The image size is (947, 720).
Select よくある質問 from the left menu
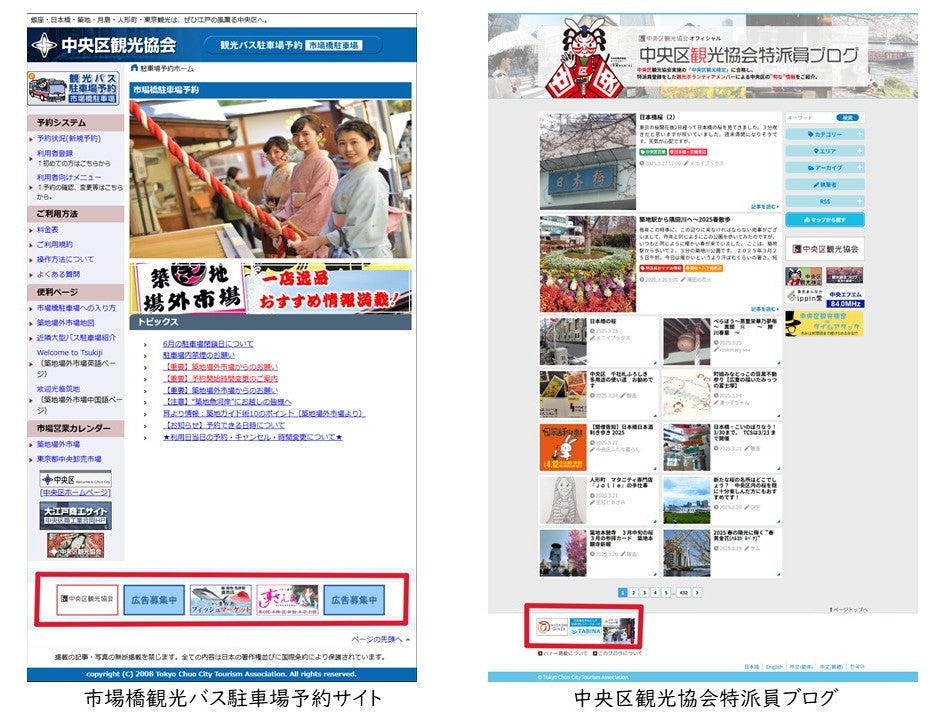click(x=58, y=274)
